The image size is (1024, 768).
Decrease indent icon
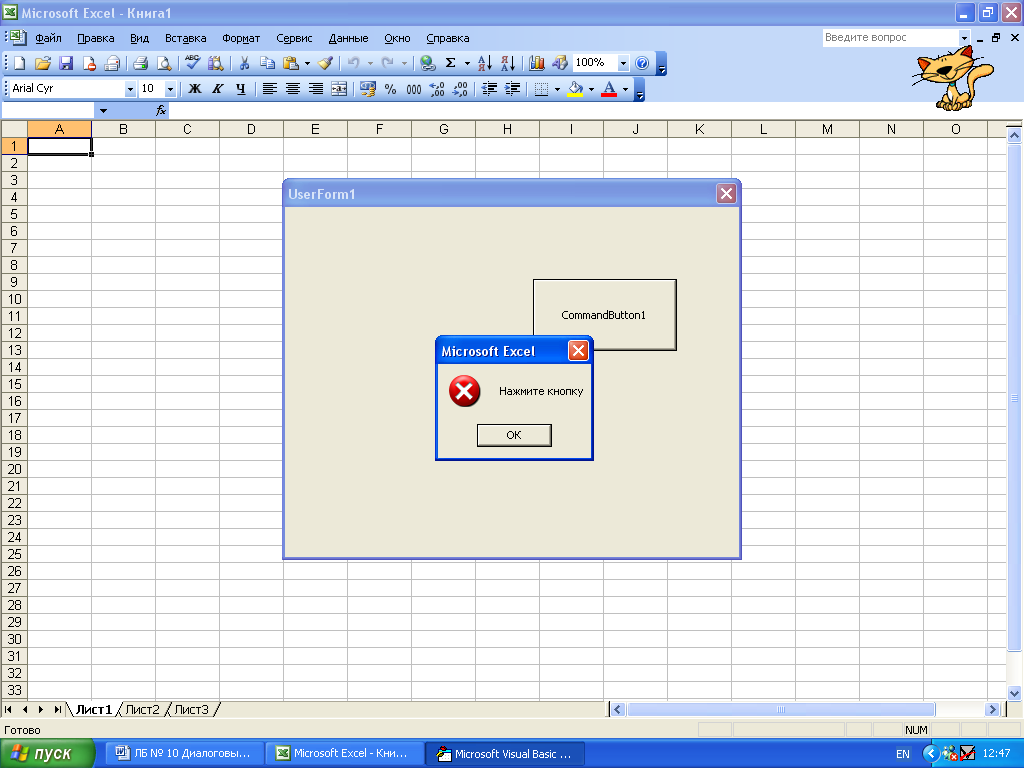pos(489,88)
